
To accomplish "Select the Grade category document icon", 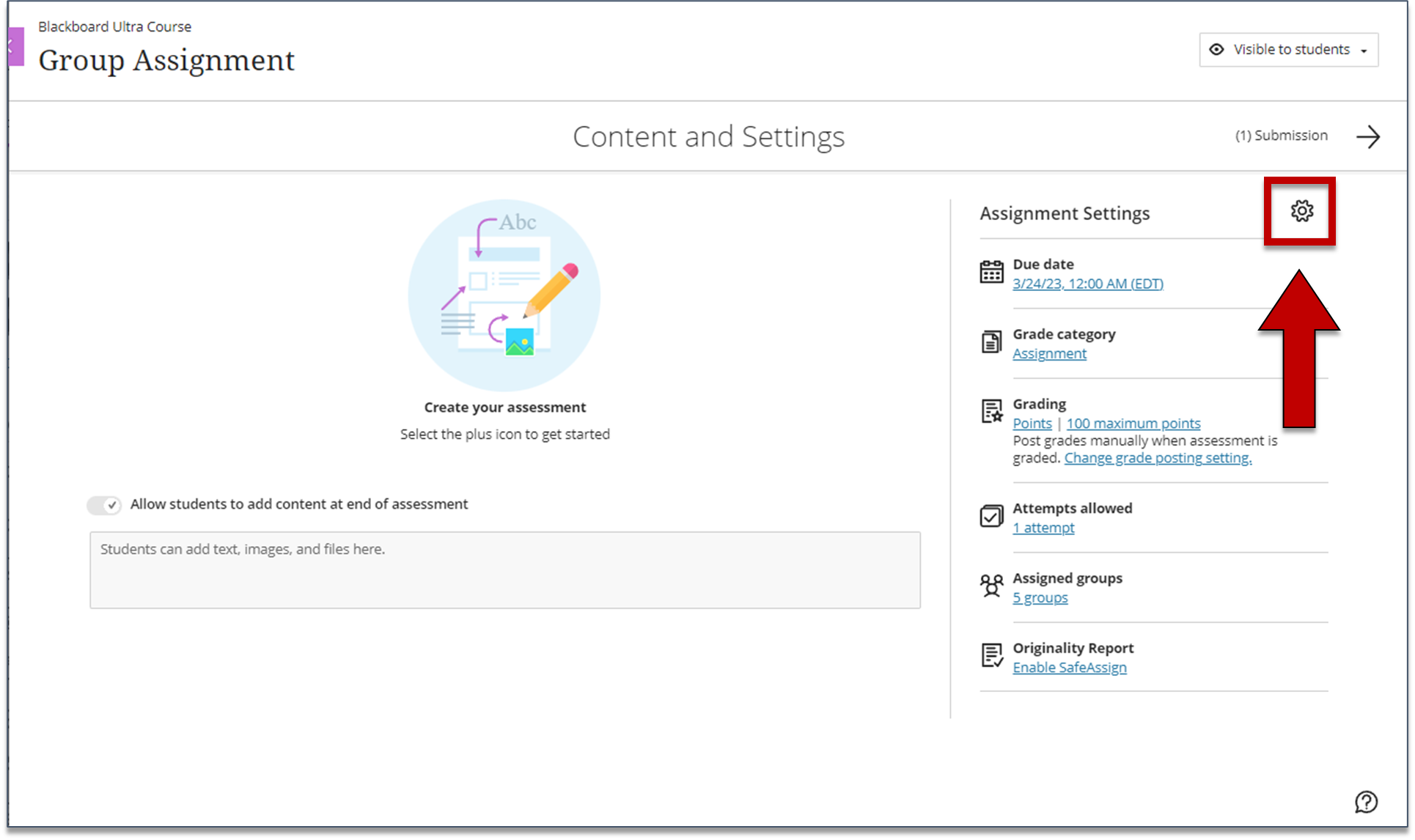I will tap(991, 342).
